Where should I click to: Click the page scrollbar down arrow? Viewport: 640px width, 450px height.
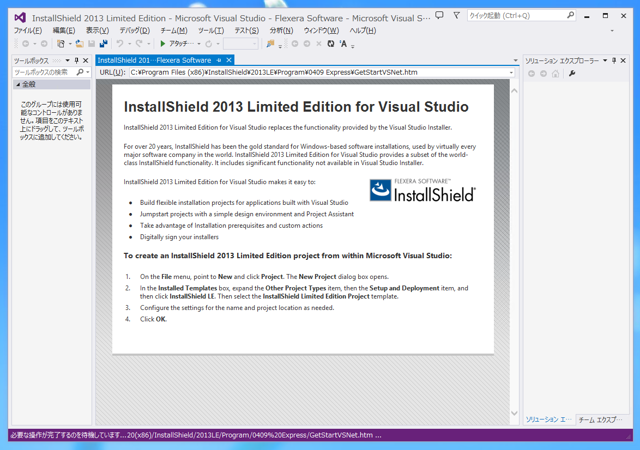coord(514,413)
